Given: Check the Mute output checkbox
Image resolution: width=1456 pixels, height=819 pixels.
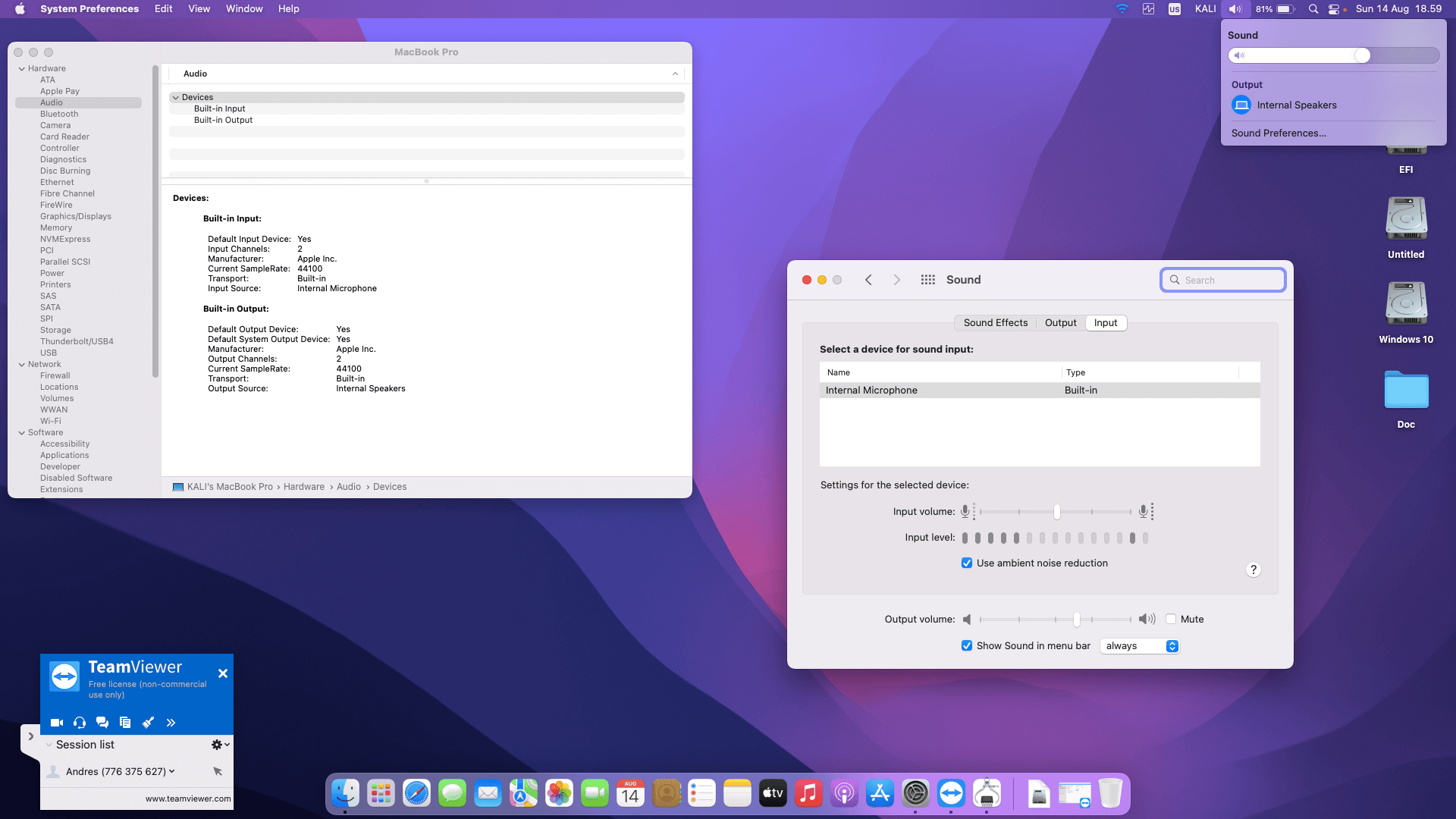Looking at the screenshot, I should (x=1171, y=619).
